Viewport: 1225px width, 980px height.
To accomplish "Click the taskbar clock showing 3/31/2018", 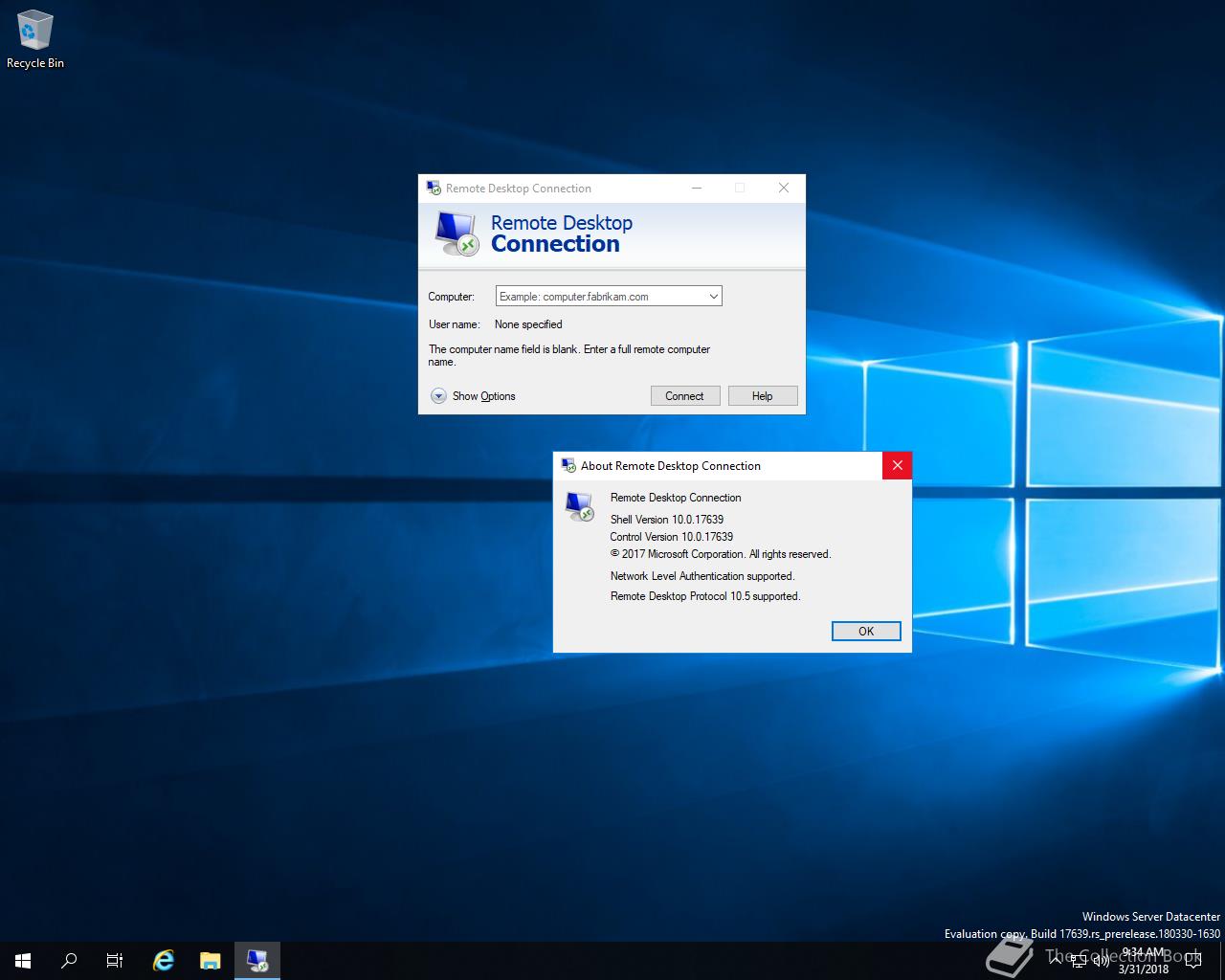I will [1144, 961].
